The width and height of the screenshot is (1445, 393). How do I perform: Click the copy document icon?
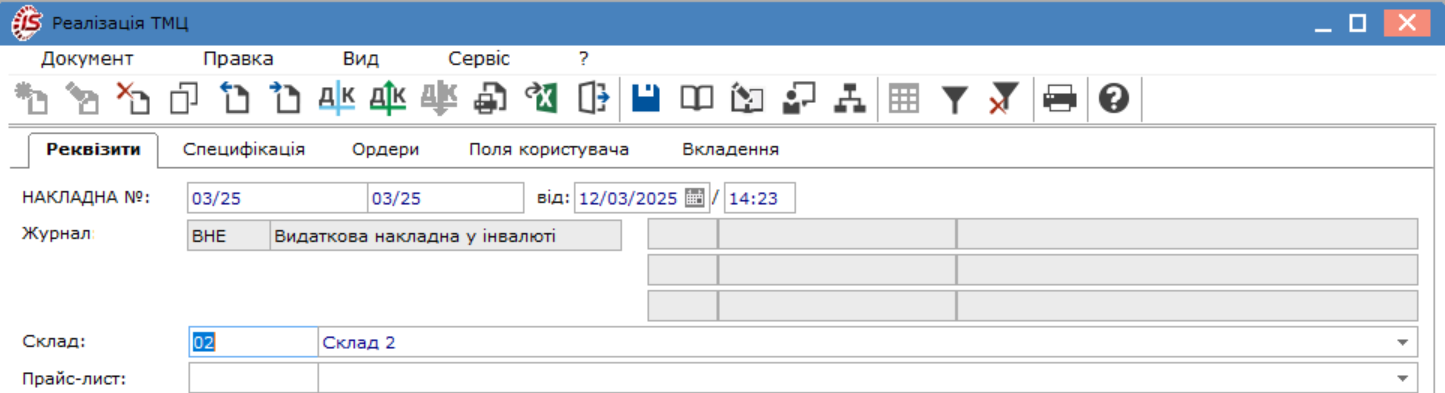[x=184, y=98]
